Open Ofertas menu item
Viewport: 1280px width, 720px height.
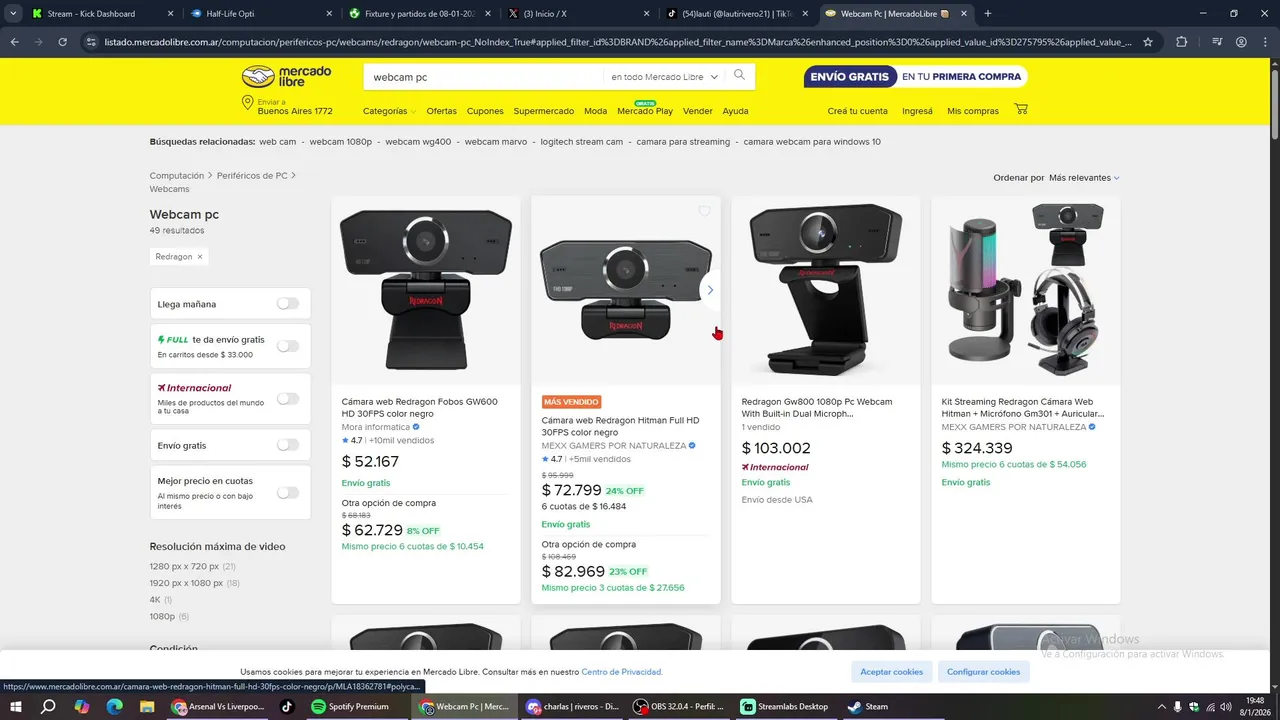click(441, 111)
